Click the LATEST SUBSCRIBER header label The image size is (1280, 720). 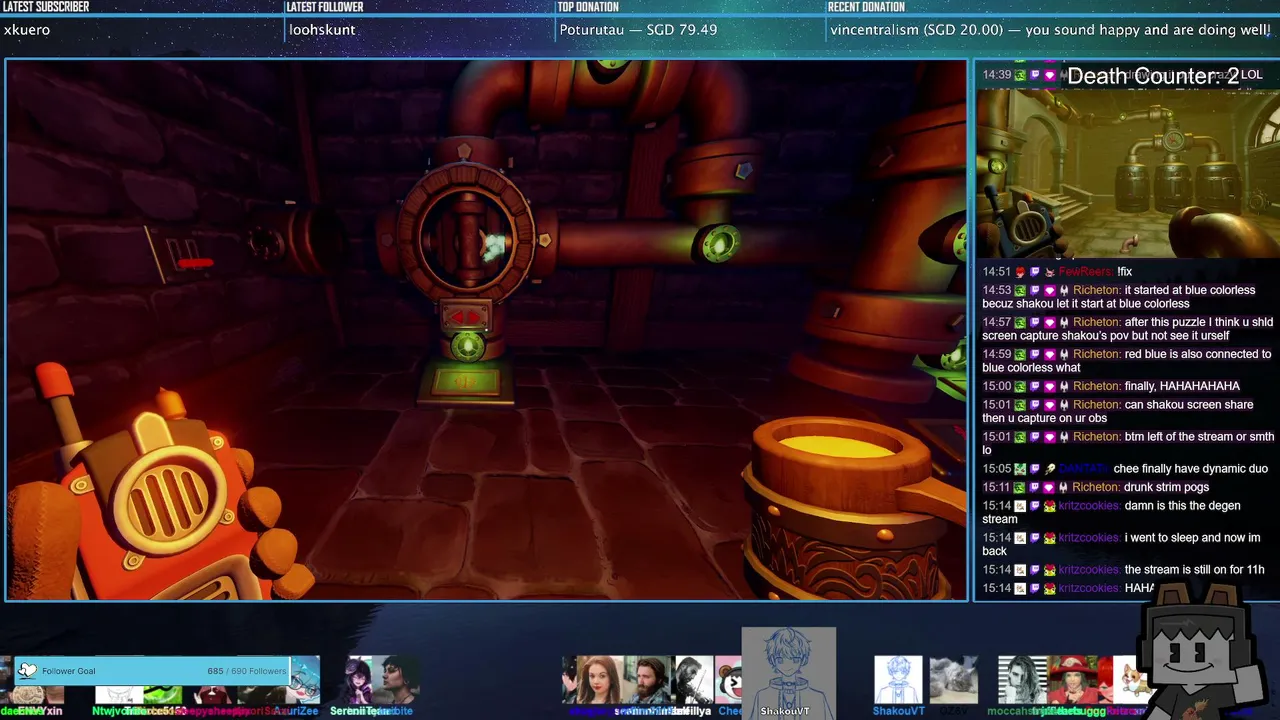point(46,7)
